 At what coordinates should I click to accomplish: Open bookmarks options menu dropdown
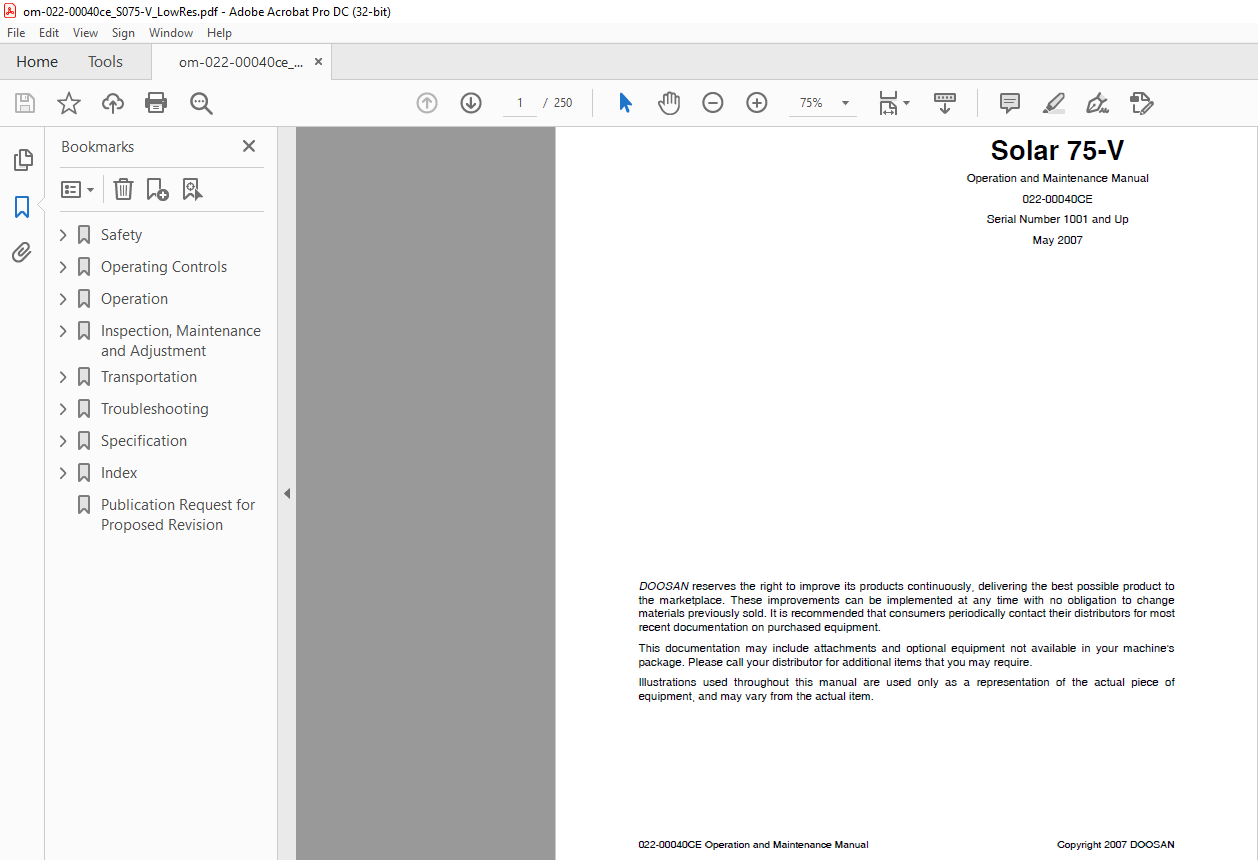pos(78,189)
